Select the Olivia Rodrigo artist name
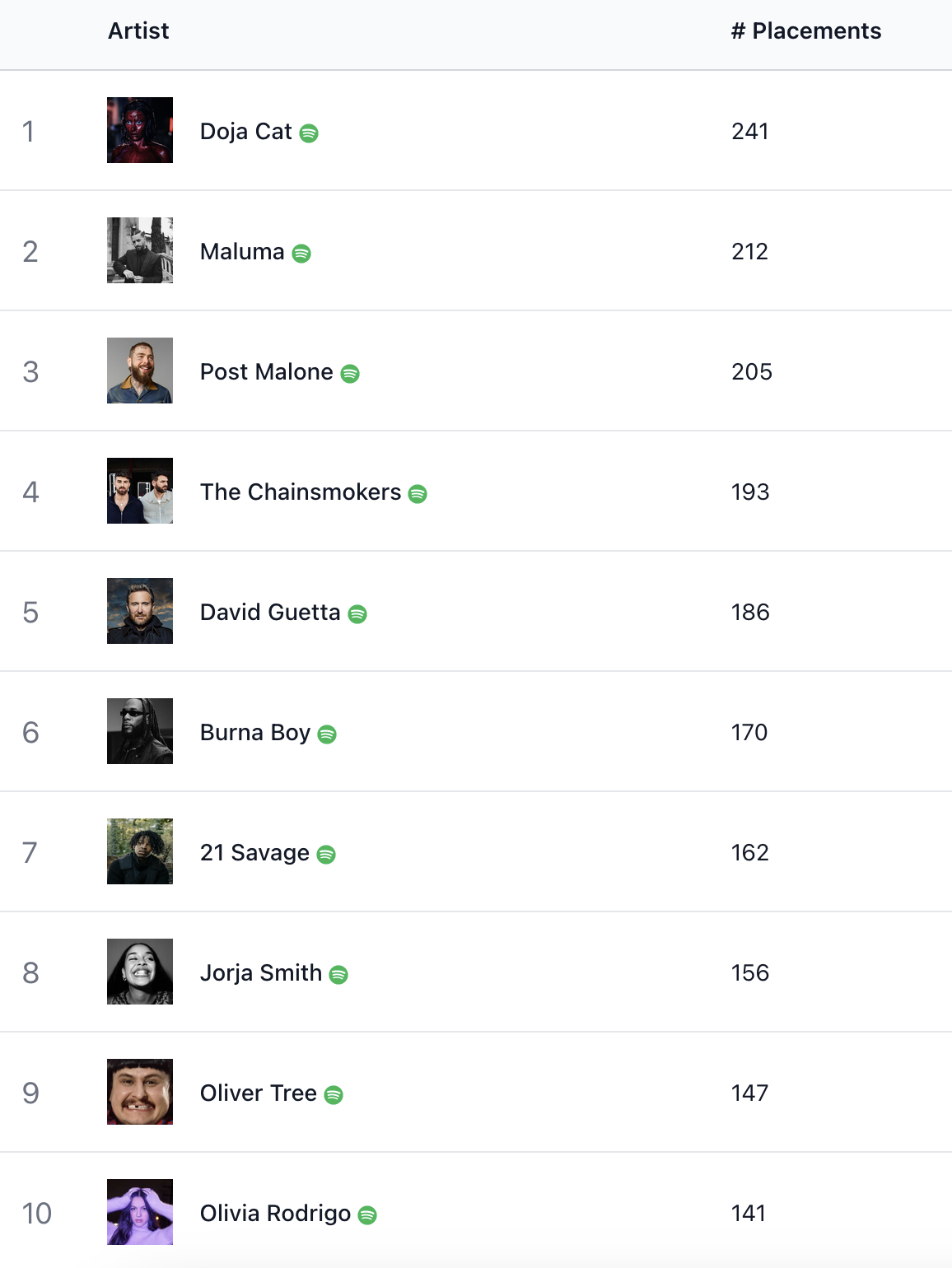Viewport: 952px width, 1268px height. 275,1213
